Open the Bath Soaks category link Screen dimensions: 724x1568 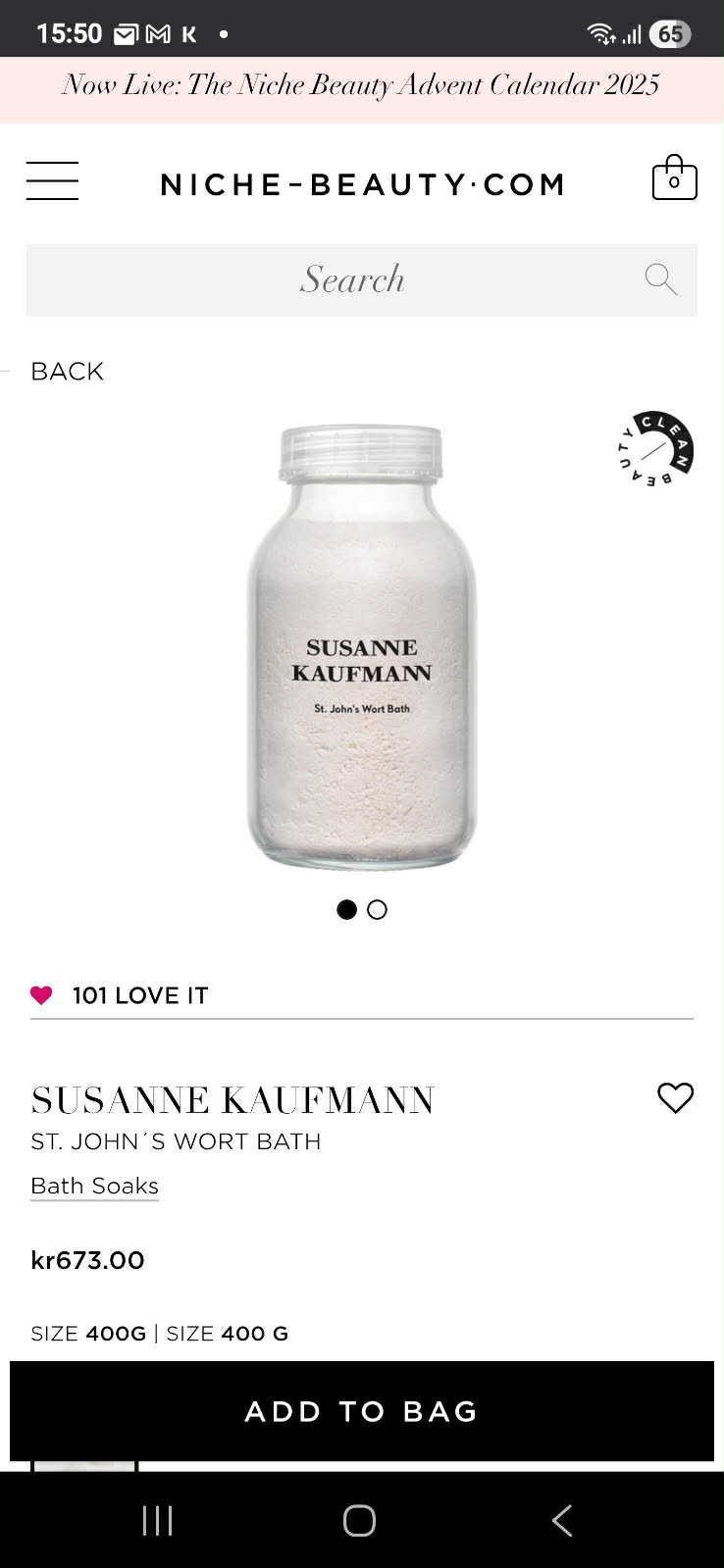[94, 1186]
